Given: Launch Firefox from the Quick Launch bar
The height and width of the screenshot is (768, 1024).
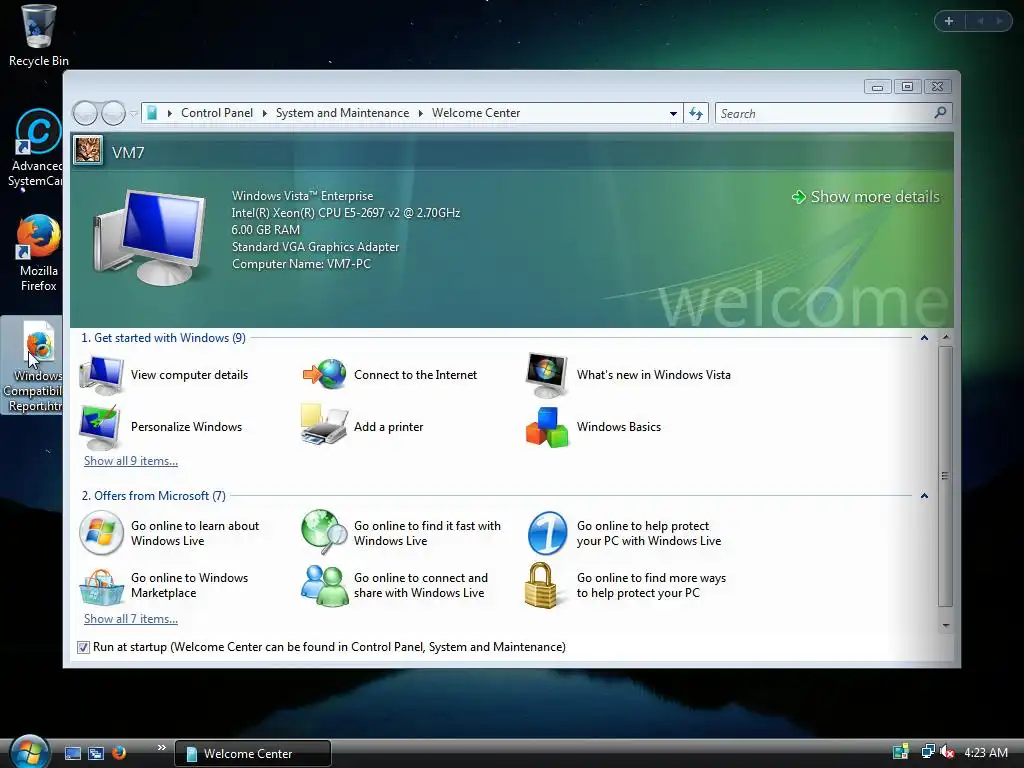Looking at the screenshot, I should [x=119, y=753].
